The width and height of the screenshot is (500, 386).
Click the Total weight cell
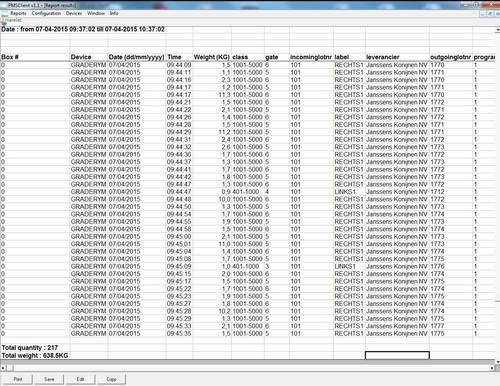pos(35,356)
